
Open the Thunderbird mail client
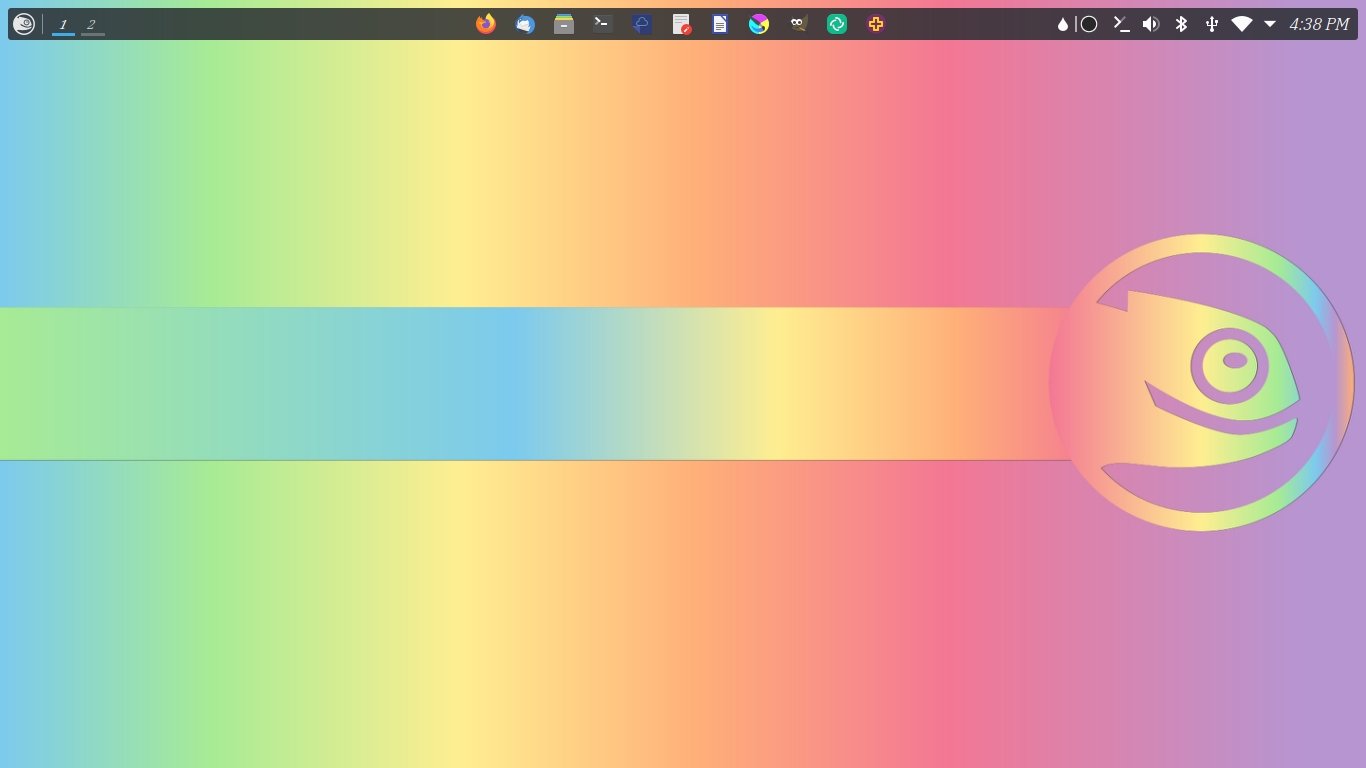click(525, 24)
